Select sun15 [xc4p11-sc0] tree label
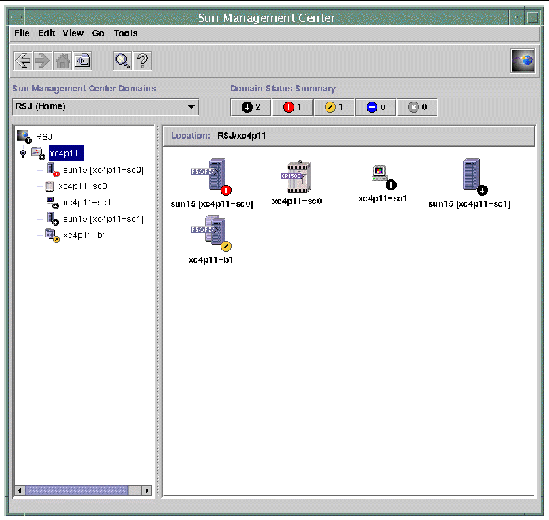The height and width of the screenshot is (520, 549). [103, 170]
